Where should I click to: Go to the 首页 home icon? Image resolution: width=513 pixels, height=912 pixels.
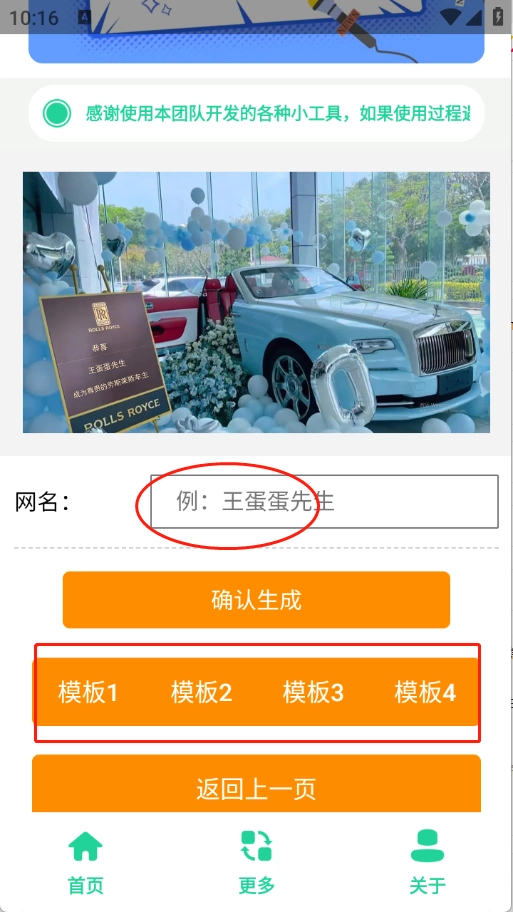pyautogui.click(x=86, y=846)
